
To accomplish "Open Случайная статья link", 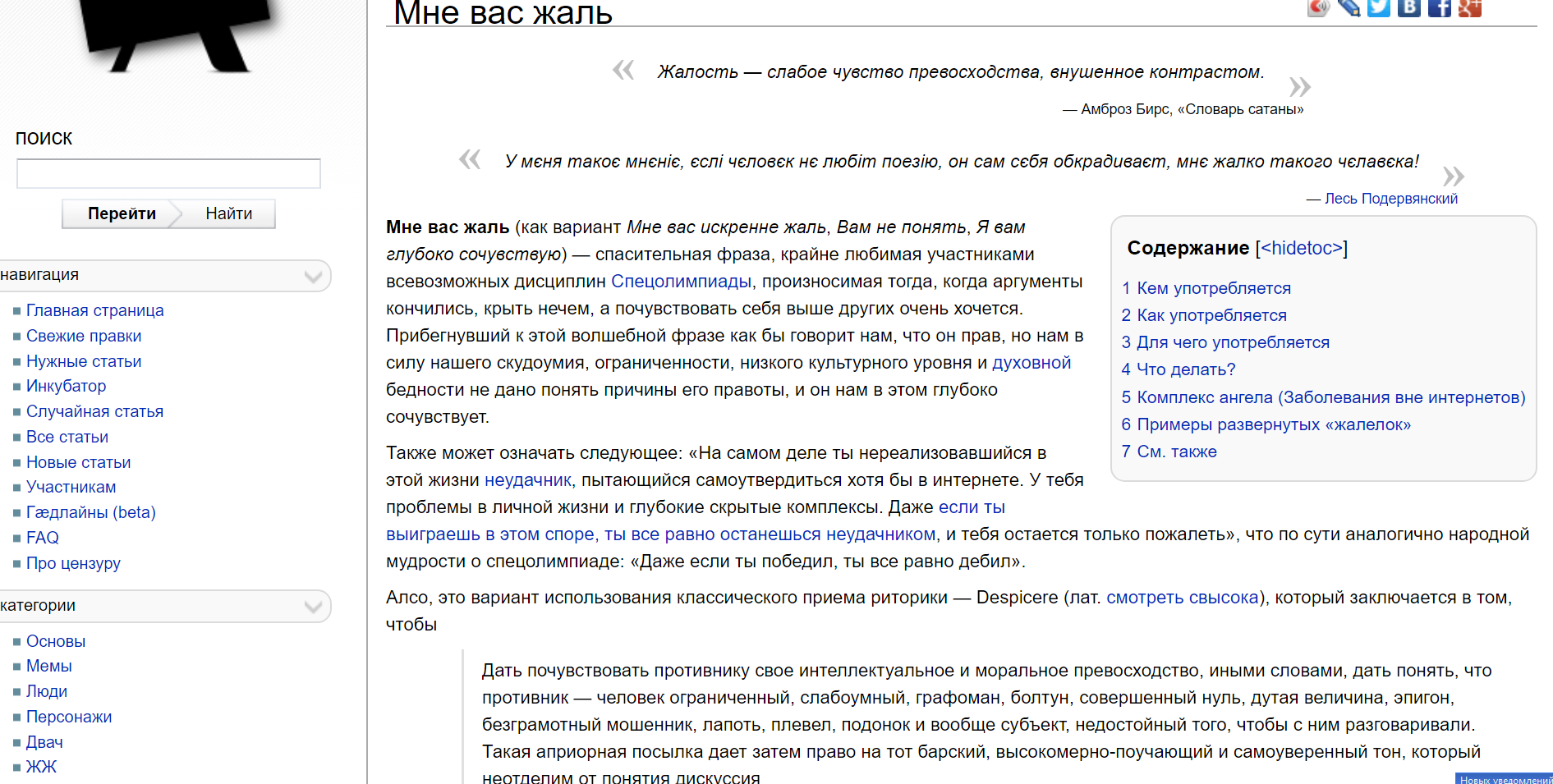I will (94, 411).
